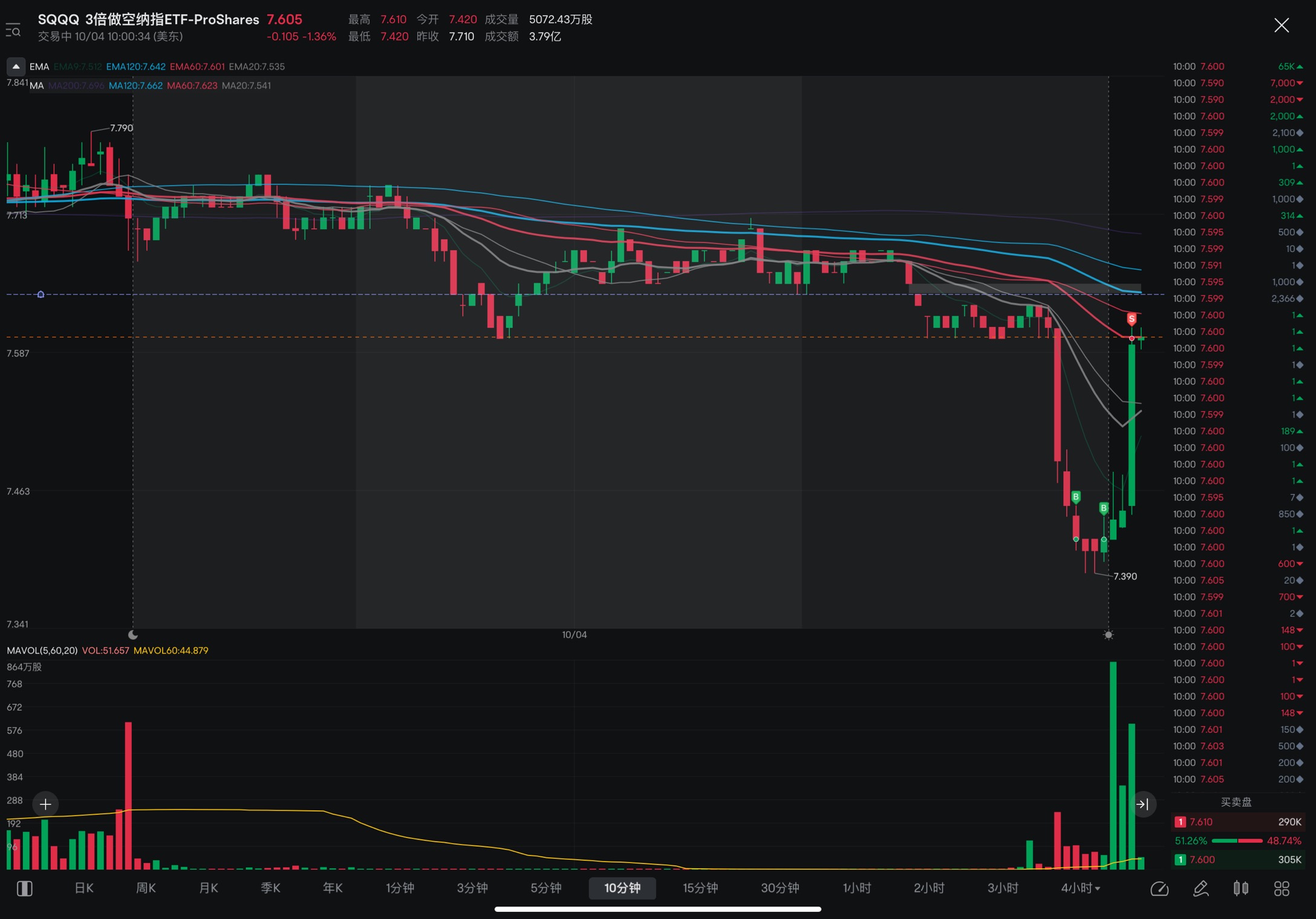The height and width of the screenshot is (919, 1316).
Task: Select the 30分钟 timeframe
Action: (780, 888)
